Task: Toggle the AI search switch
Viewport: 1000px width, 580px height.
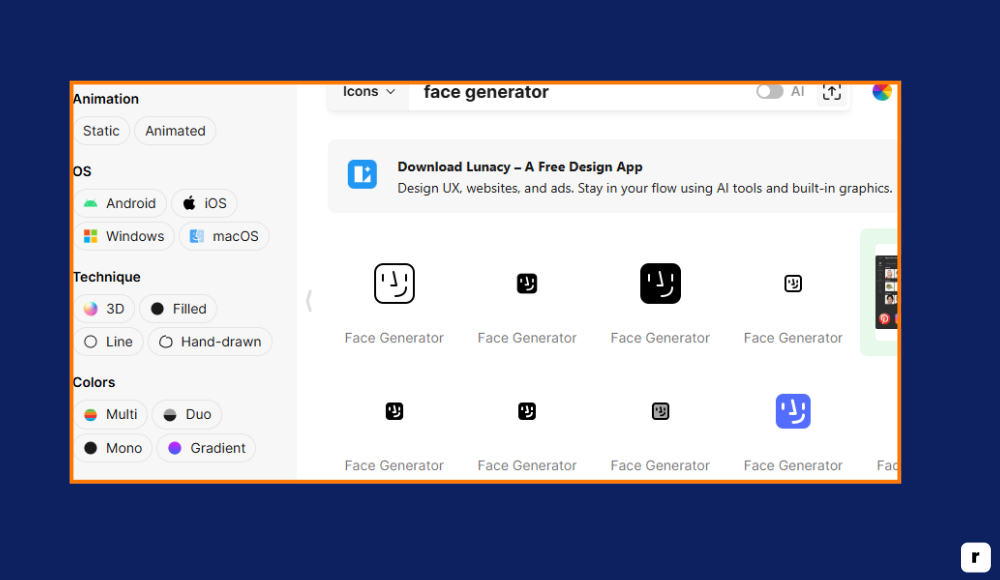Action: (770, 92)
